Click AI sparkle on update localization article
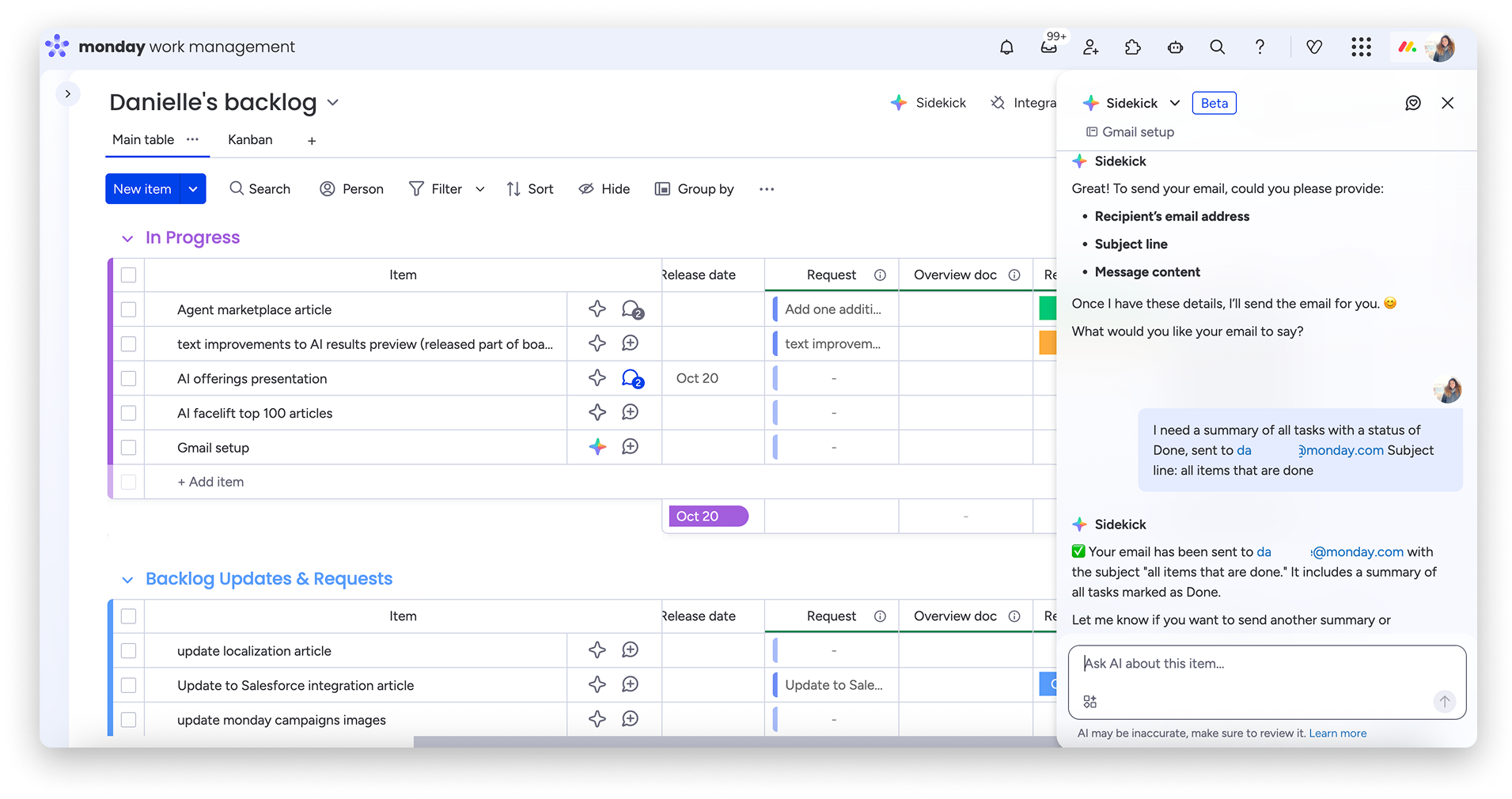1512x799 pixels. click(x=597, y=650)
